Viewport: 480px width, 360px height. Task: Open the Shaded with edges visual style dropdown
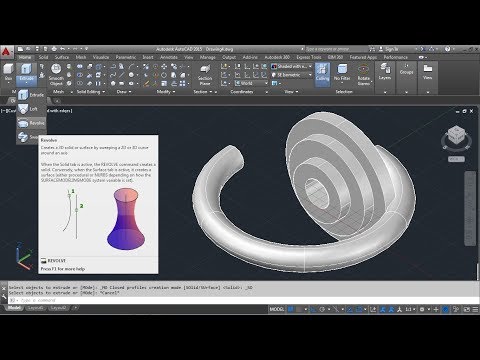[292, 67]
